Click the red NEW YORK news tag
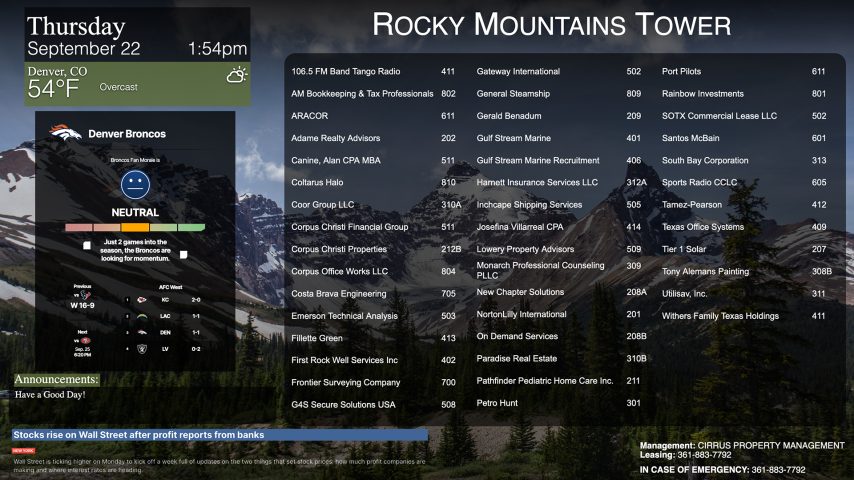The height and width of the screenshot is (480, 854). (x=23, y=451)
